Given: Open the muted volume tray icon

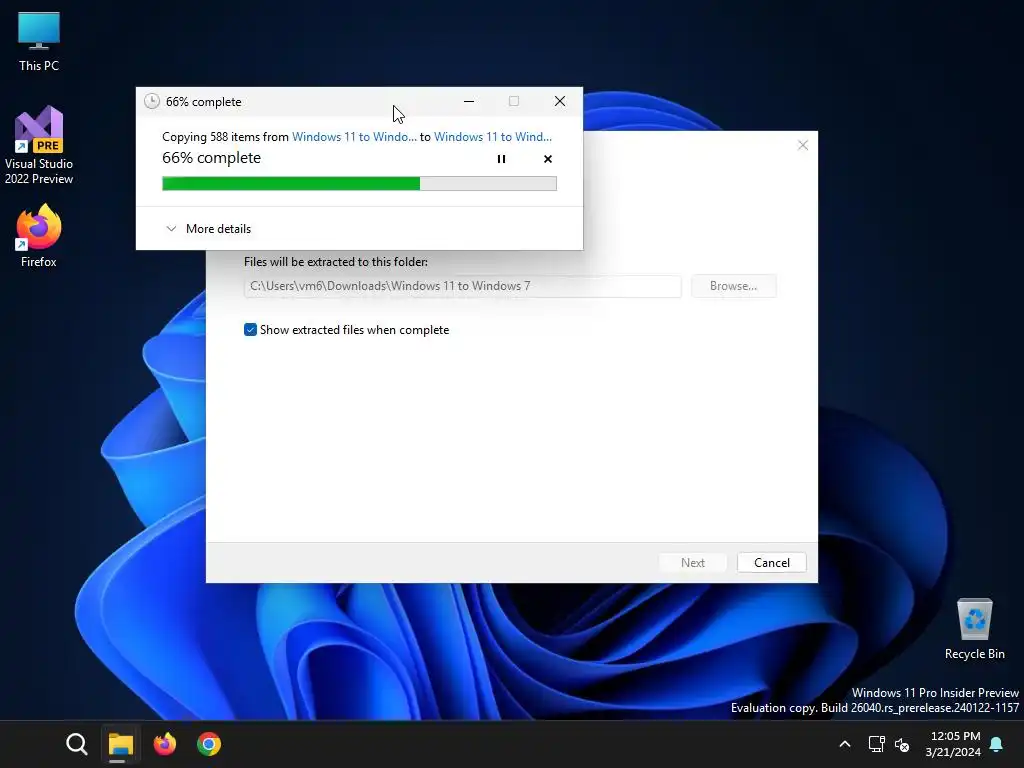Looking at the screenshot, I should [902, 744].
